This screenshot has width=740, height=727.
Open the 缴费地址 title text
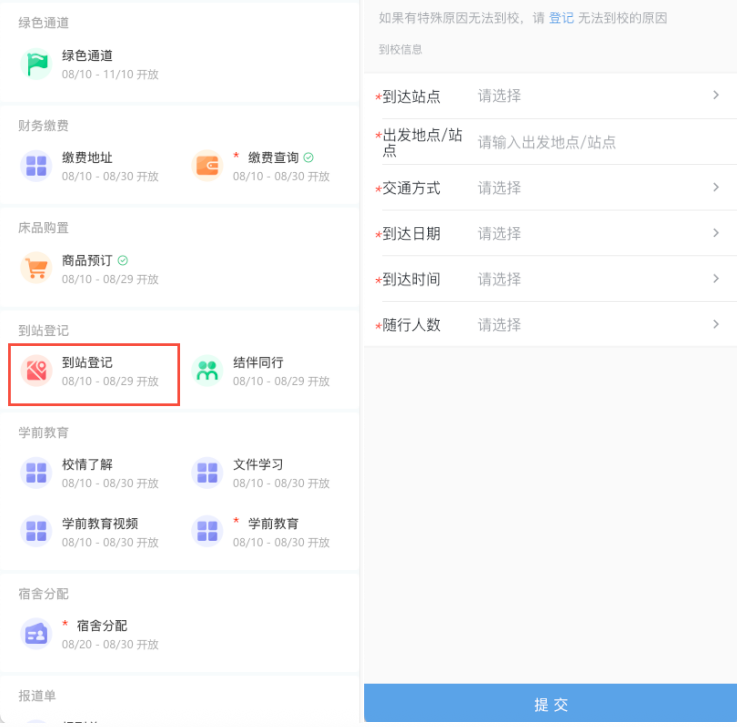(87, 158)
